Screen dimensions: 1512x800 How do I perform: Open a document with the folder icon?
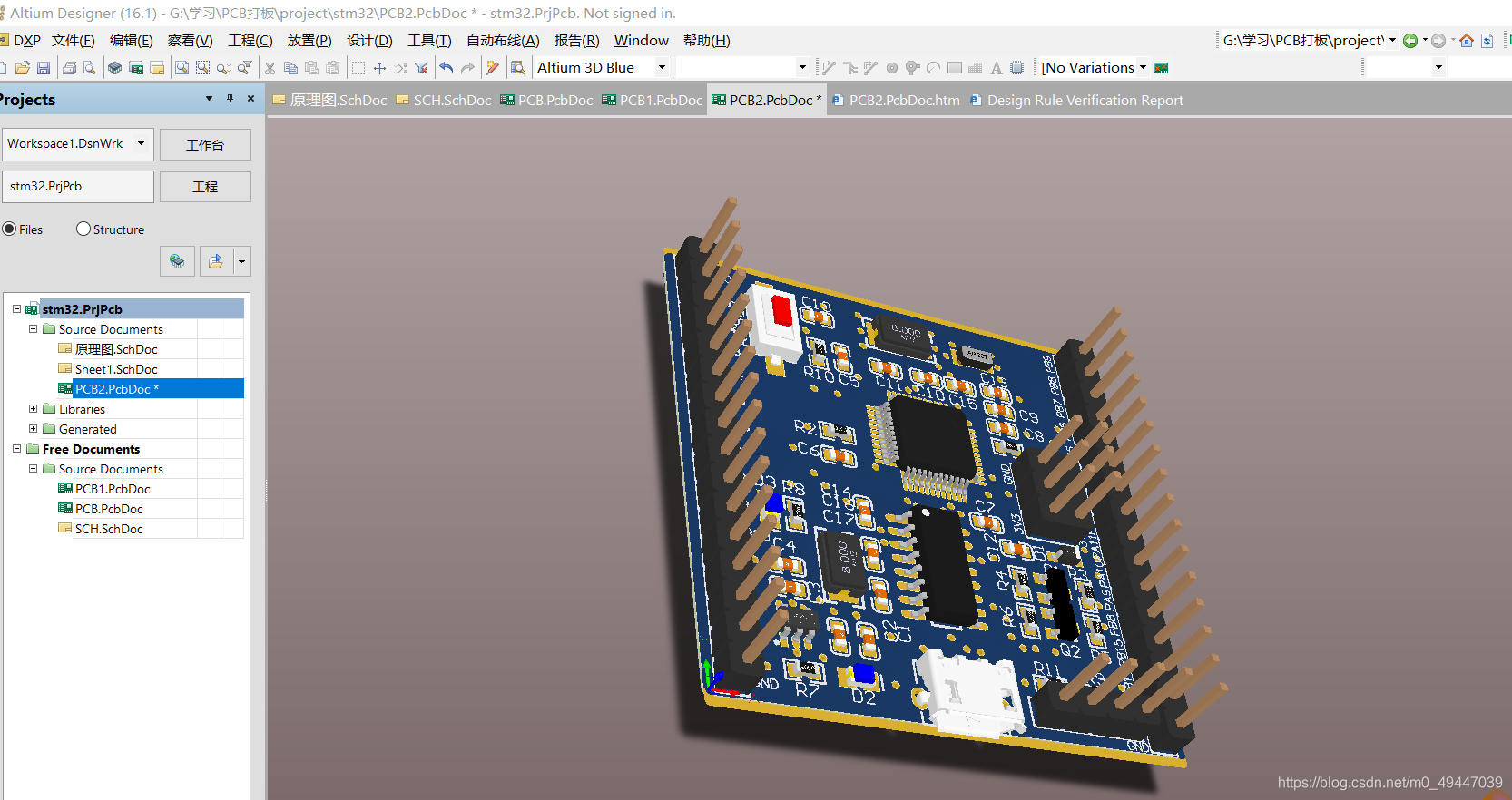[23, 68]
